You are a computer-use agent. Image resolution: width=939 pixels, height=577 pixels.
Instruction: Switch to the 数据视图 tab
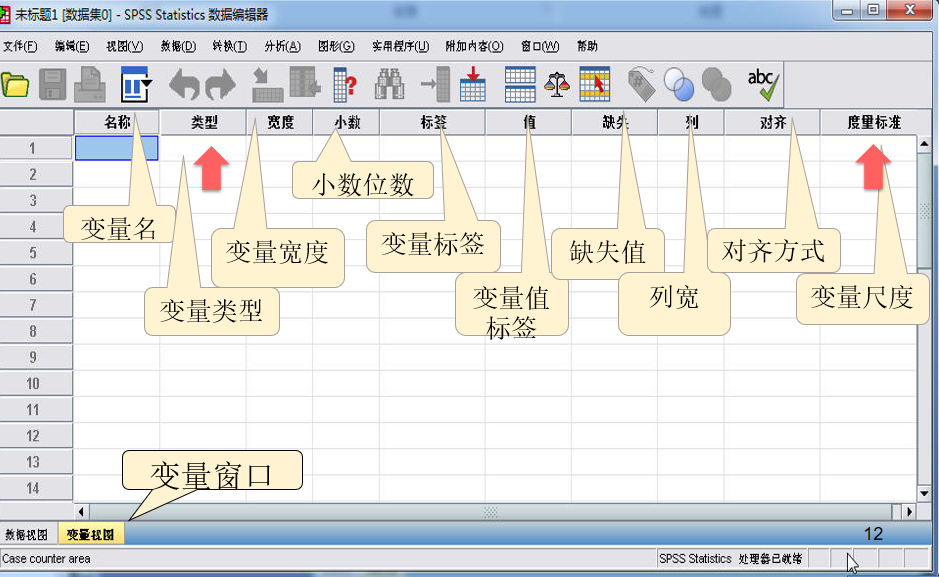26,534
